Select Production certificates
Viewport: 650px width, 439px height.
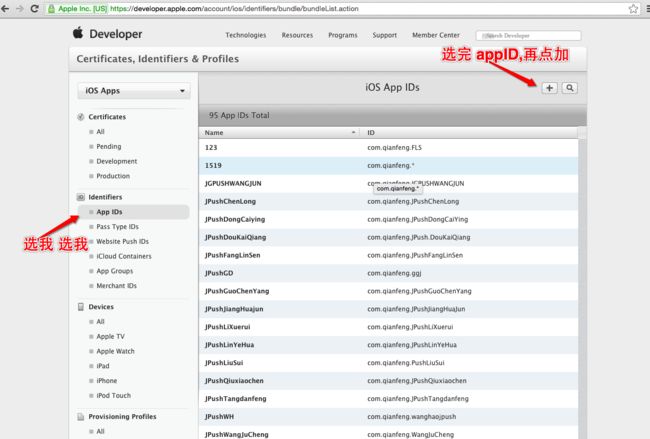click(113, 176)
